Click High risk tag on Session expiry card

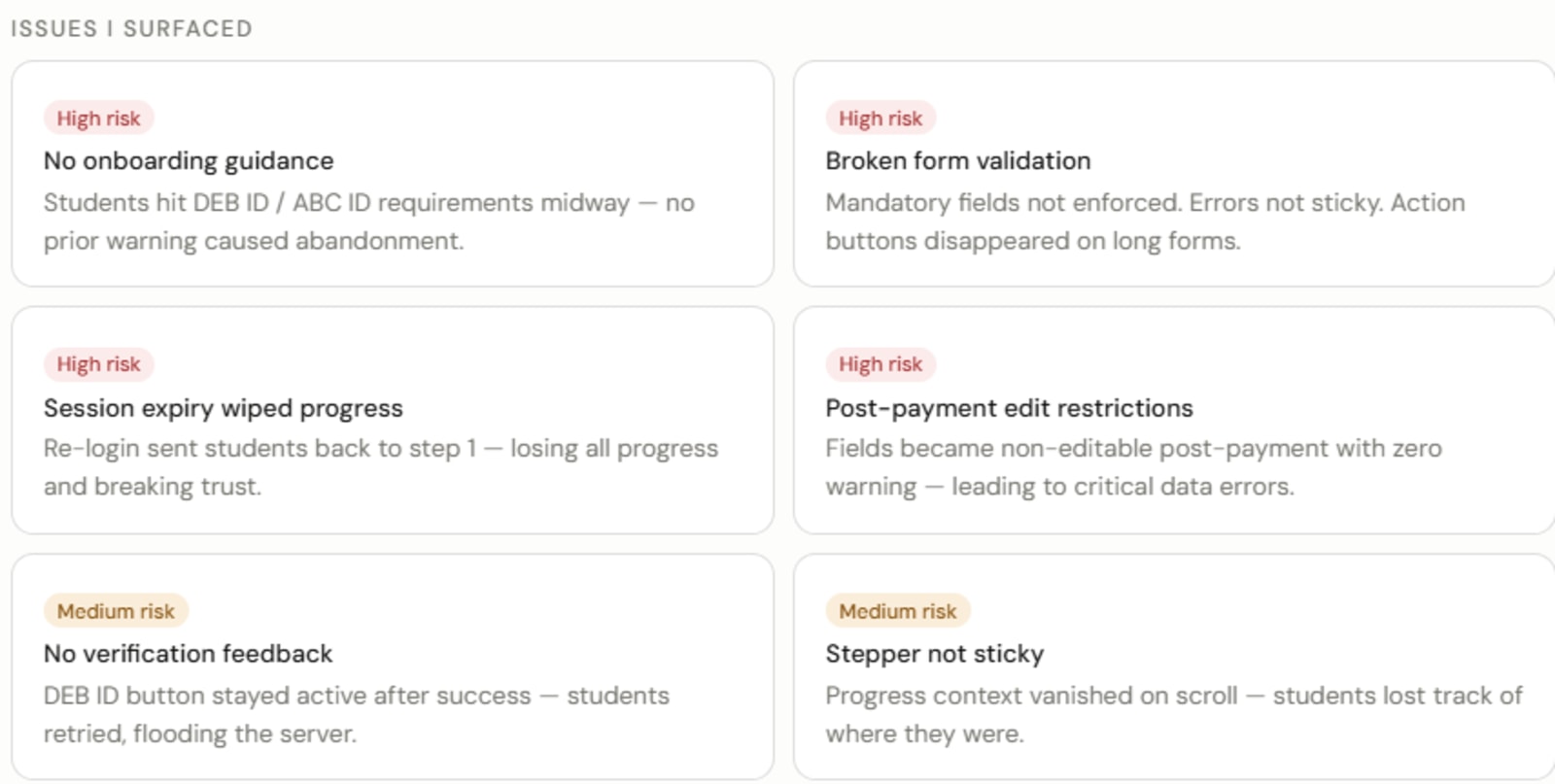(x=98, y=363)
